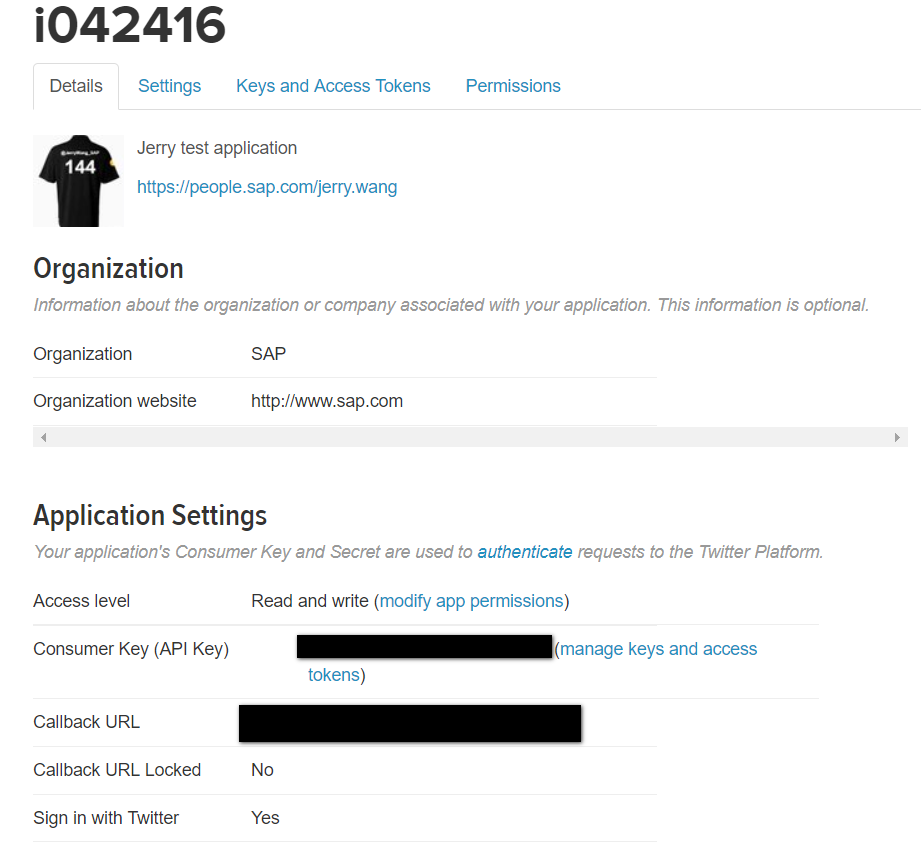Click the Application Settings heading
This screenshot has height=842, width=921.
tap(150, 516)
